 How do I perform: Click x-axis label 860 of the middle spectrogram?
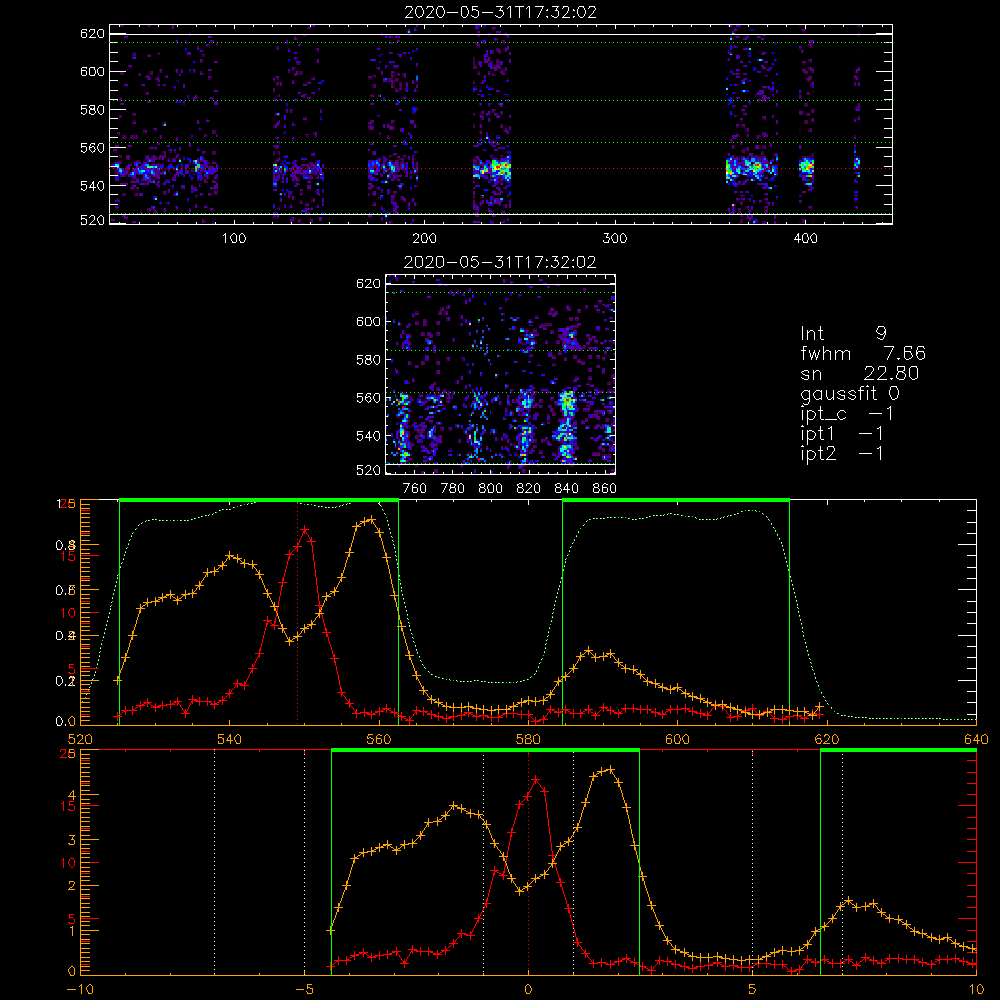click(x=604, y=489)
